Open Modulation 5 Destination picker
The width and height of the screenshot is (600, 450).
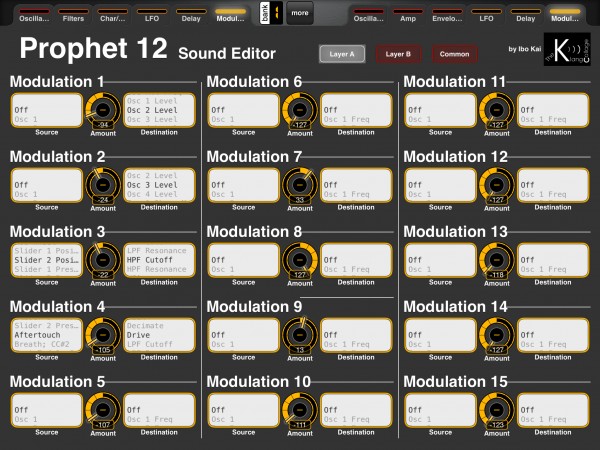(x=159, y=410)
